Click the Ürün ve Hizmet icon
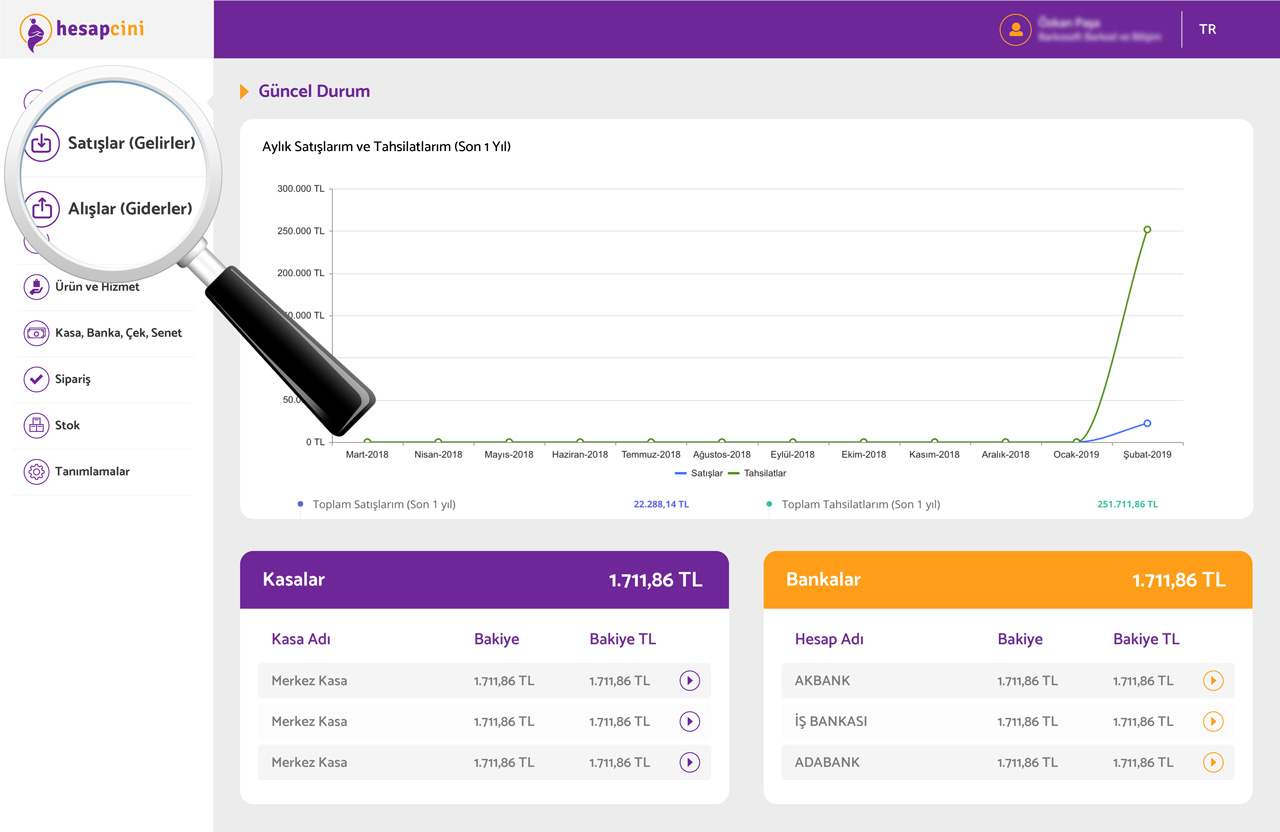Screen dimensions: 1280x832 point(37,287)
